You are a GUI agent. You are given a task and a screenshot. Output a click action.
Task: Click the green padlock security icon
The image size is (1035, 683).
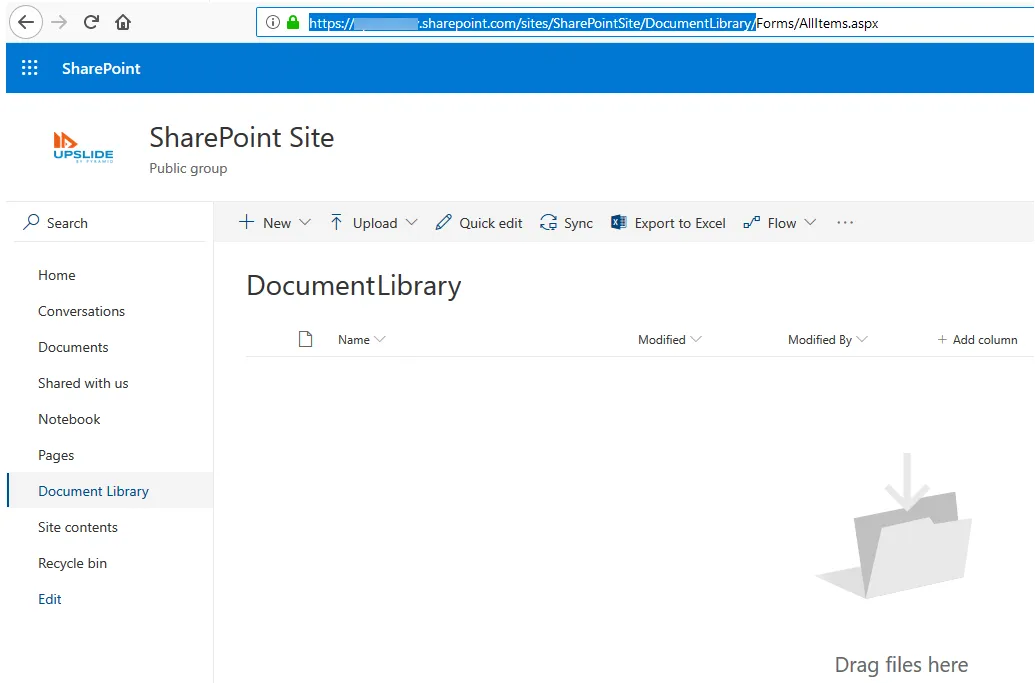point(293,22)
